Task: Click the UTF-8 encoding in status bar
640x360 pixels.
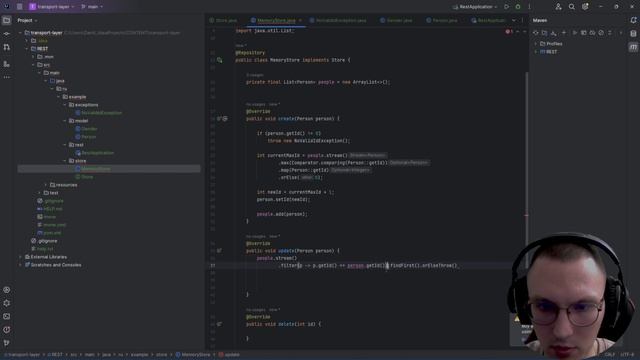Action: point(627,355)
